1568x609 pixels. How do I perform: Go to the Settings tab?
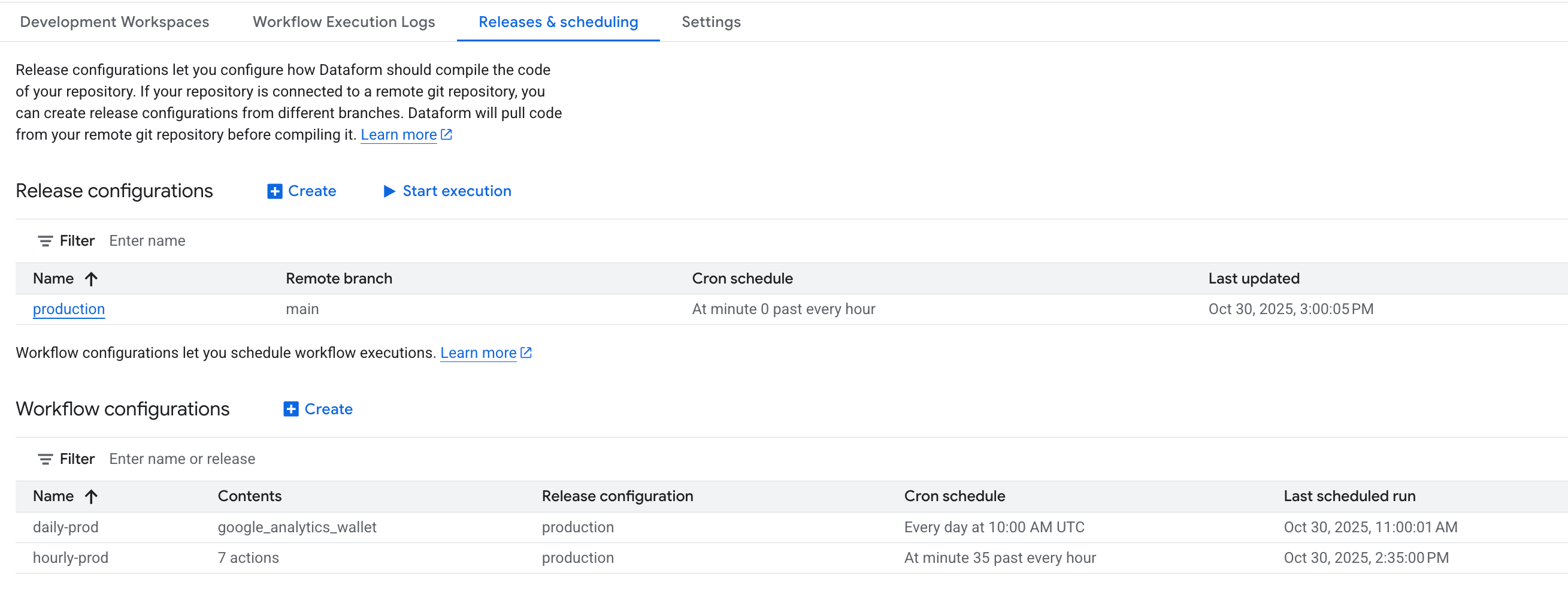click(x=710, y=22)
